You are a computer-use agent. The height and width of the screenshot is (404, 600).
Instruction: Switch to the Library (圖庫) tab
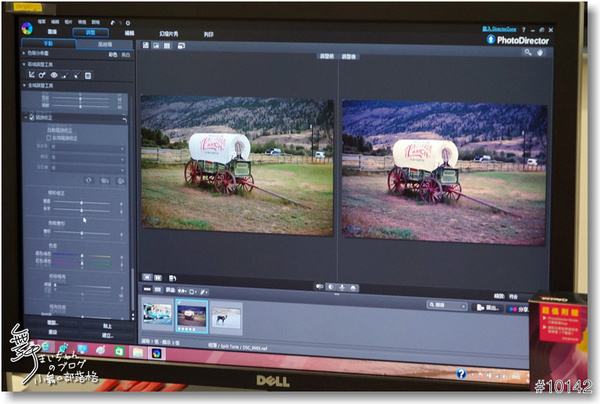52,31
